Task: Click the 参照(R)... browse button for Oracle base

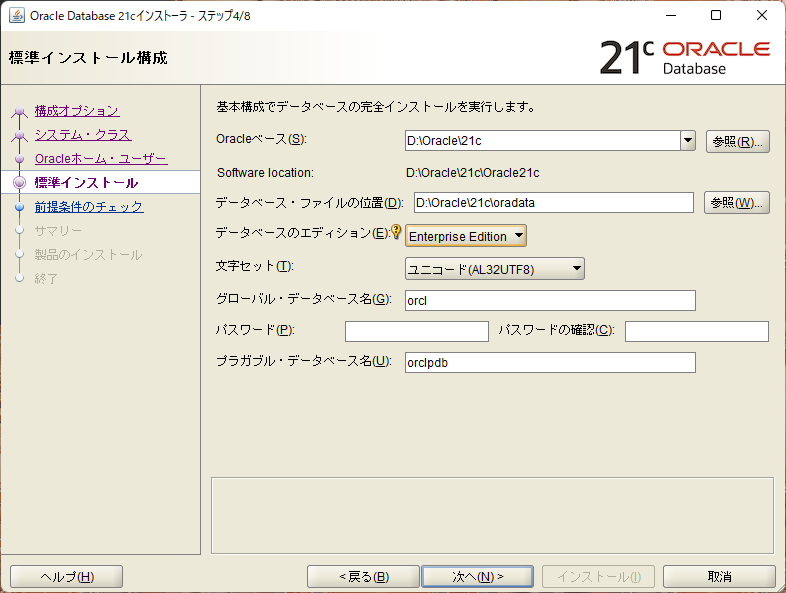Action: (x=737, y=142)
